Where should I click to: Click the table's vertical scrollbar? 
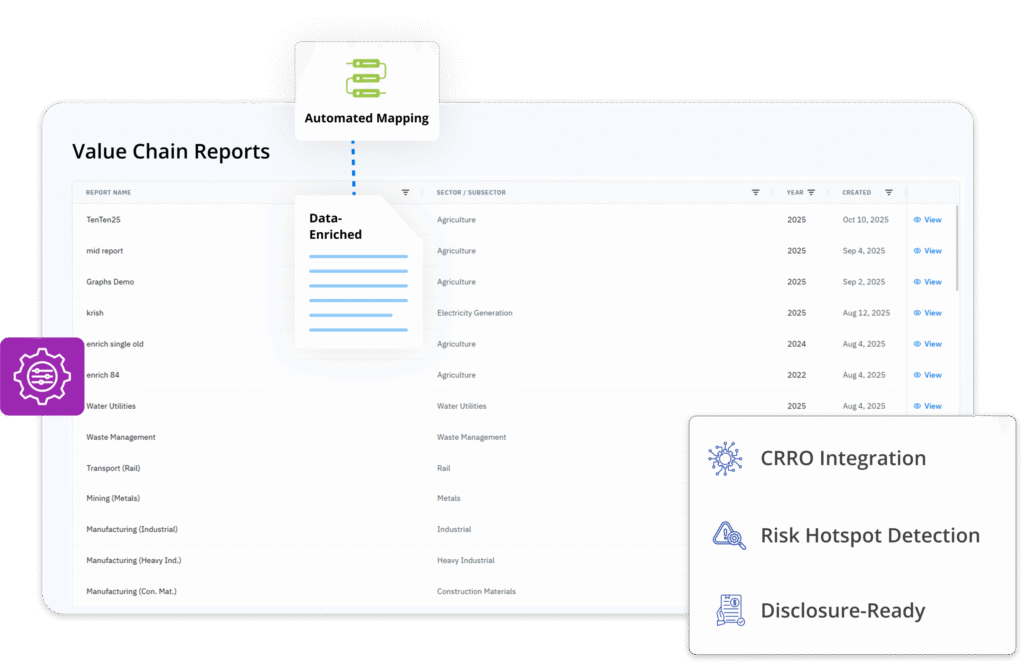(x=957, y=248)
